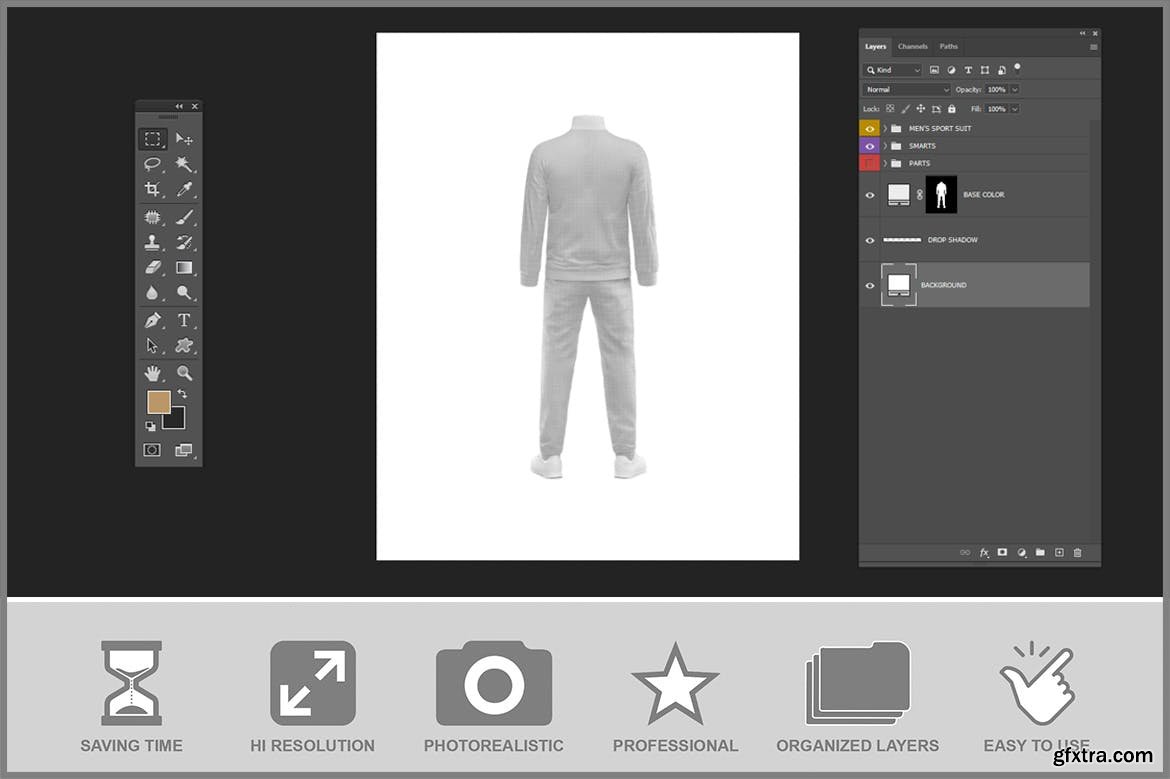Choose the Hand tool
Screen dimensions: 1170x779
[x=152, y=373]
